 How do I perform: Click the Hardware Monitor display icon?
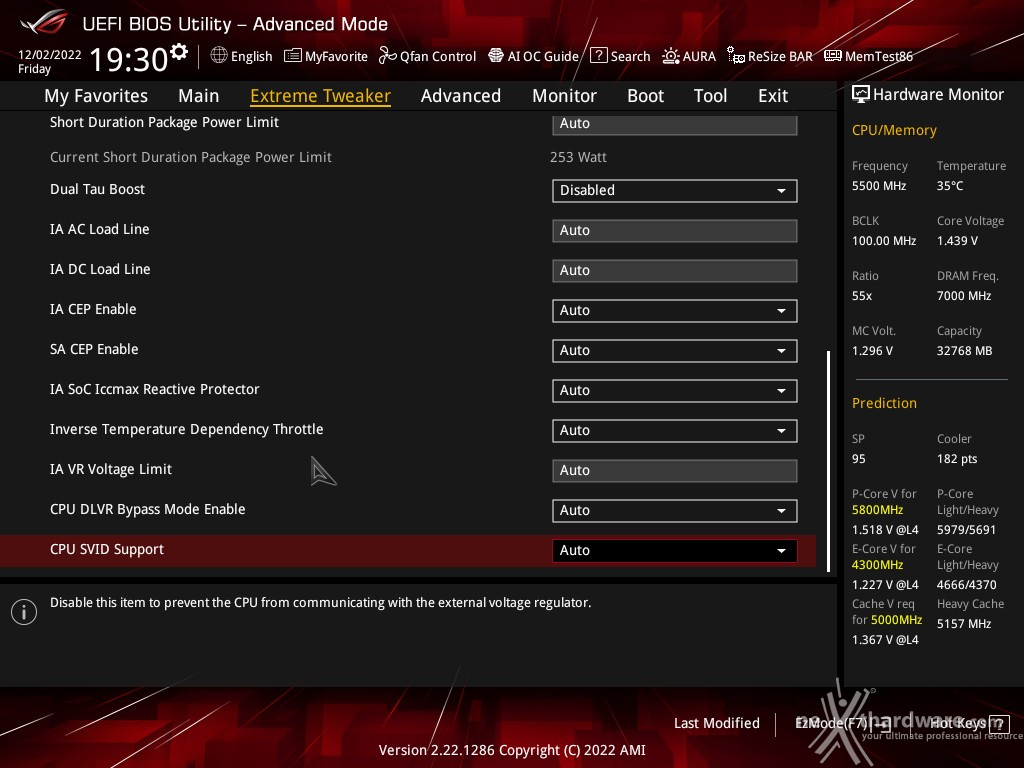coord(861,95)
